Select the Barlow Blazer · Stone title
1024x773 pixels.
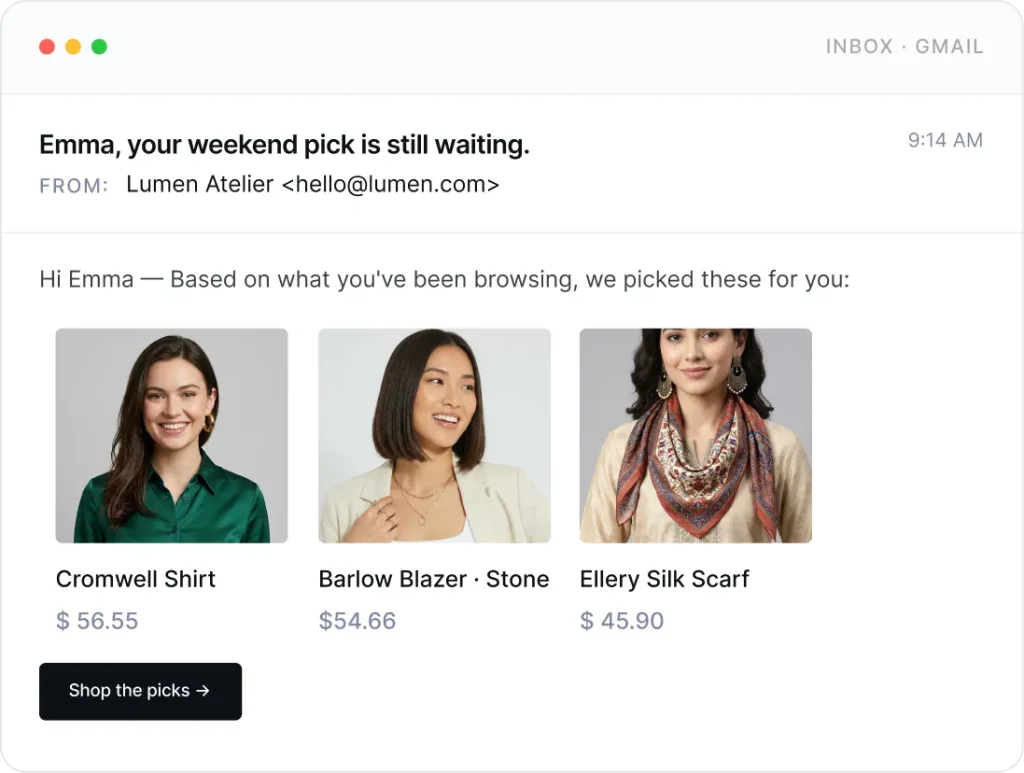pos(434,579)
